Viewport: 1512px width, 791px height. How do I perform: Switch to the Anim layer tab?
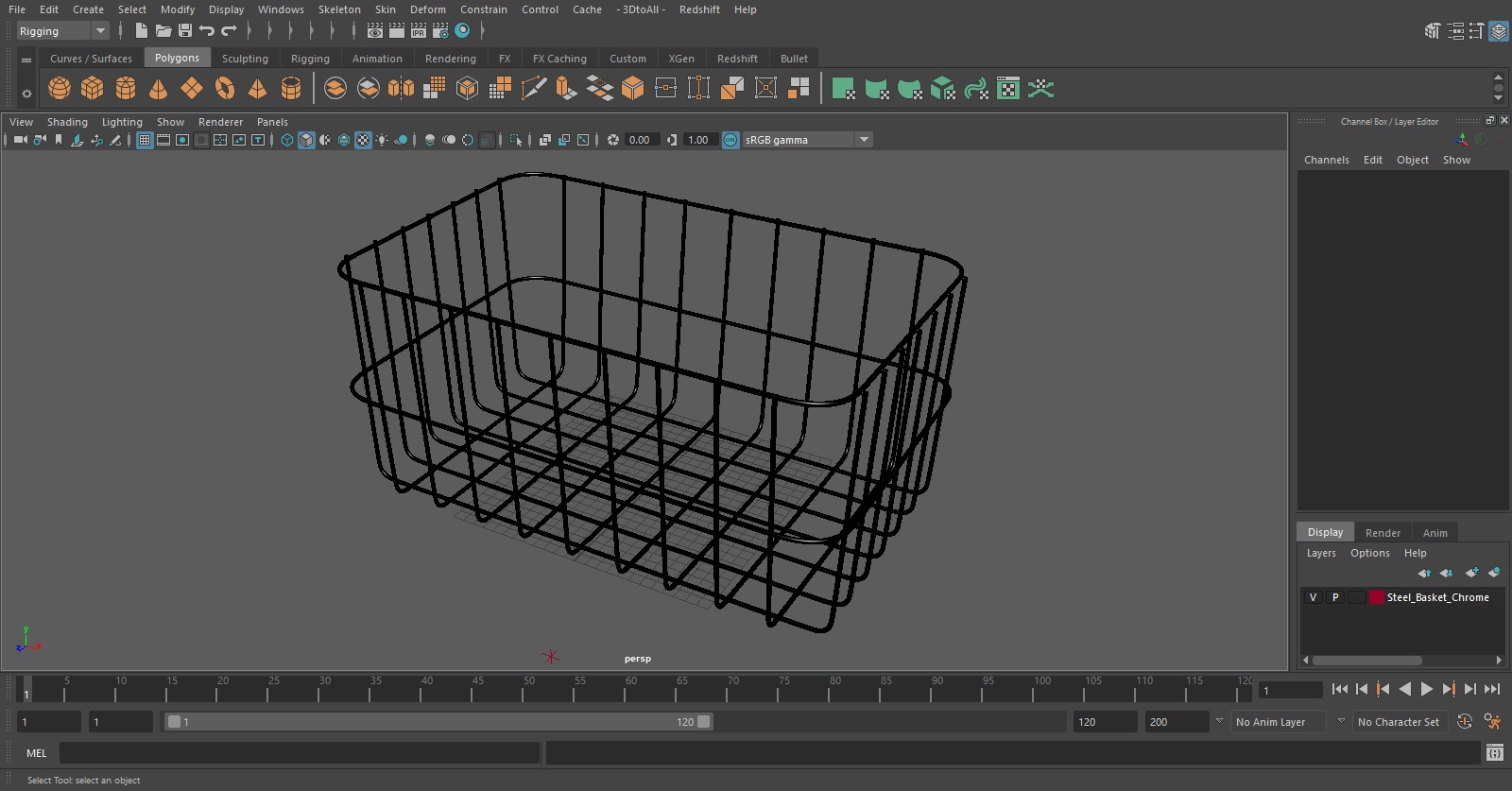(1435, 533)
